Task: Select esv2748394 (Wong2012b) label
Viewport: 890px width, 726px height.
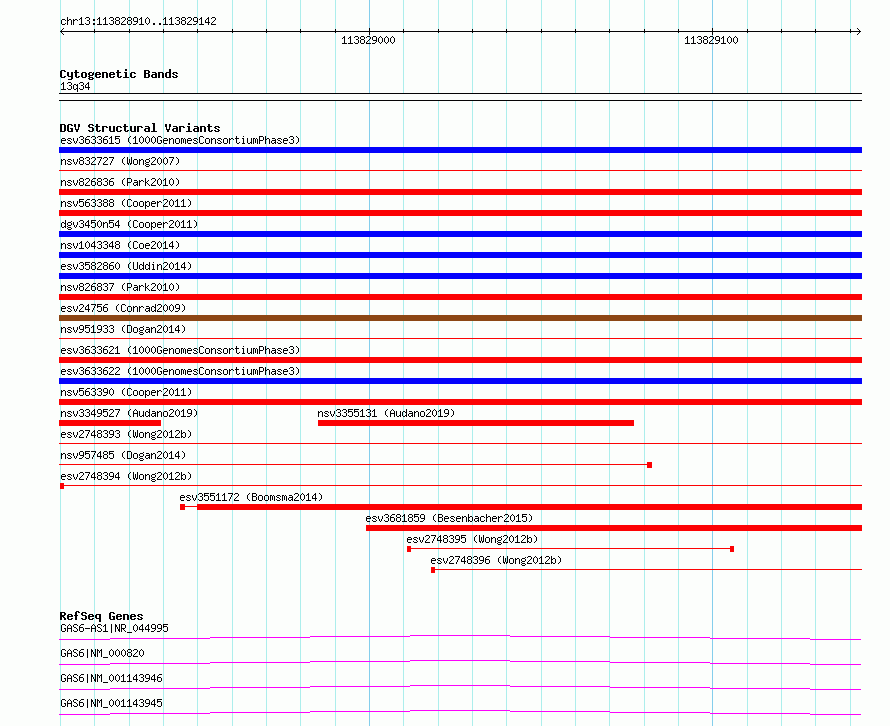Action: [126, 476]
